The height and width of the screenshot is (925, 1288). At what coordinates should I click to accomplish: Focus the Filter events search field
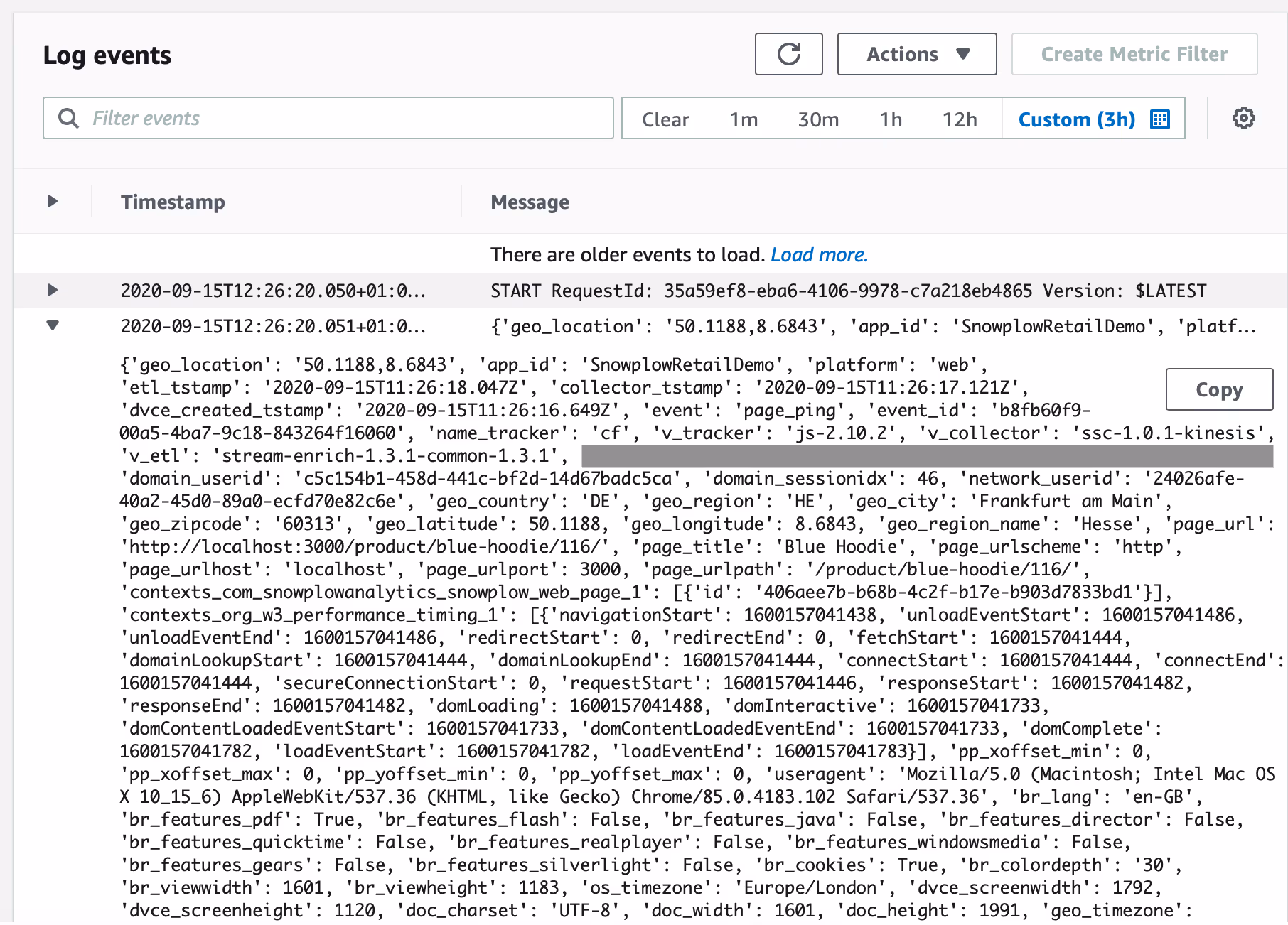click(x=328, y=118)
